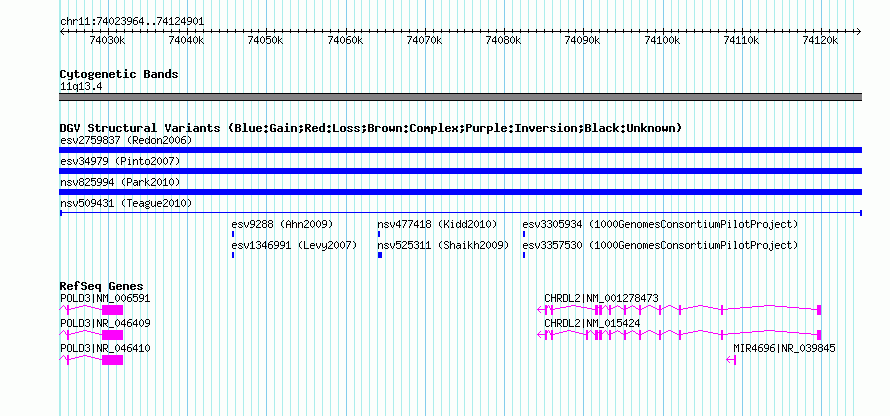This screenshot has width=890, height=416.
Task: Click the POLD3|NR_046409 transcript label
Action: pyautogui.click(x=105, y=323)
